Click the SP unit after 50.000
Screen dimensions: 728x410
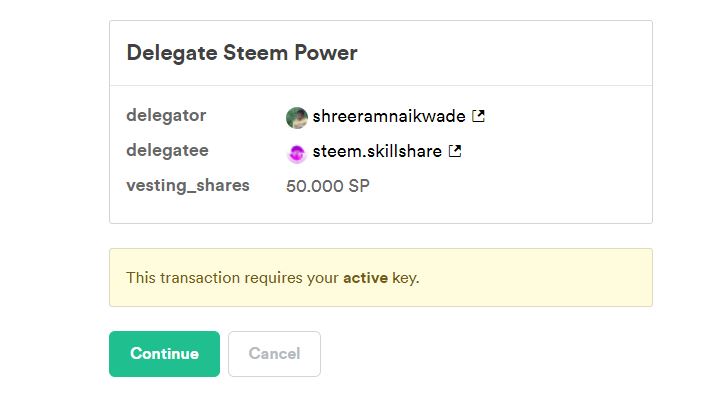pos(359,186)
